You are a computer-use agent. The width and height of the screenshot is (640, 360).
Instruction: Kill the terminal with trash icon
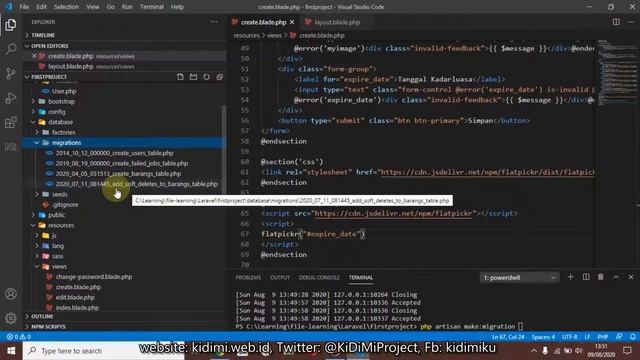(x=601, y=277)
